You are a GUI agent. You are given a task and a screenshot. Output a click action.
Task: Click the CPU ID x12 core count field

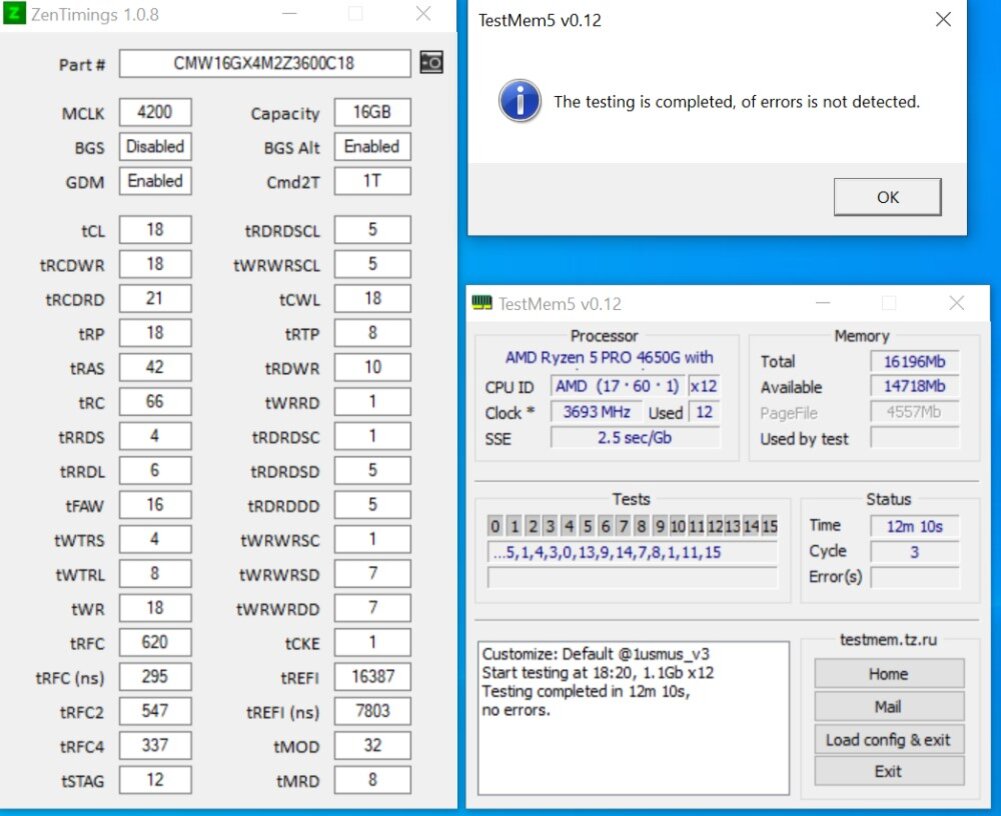[704, 386]
